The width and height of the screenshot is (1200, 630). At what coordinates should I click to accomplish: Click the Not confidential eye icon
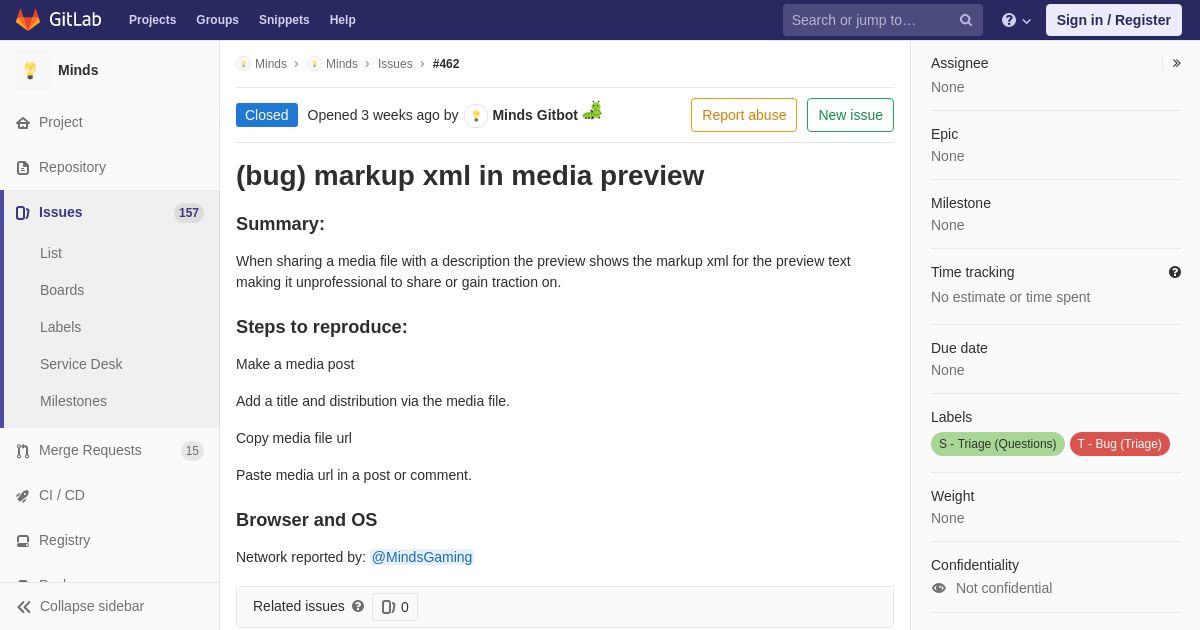click(x=939, y=588)
